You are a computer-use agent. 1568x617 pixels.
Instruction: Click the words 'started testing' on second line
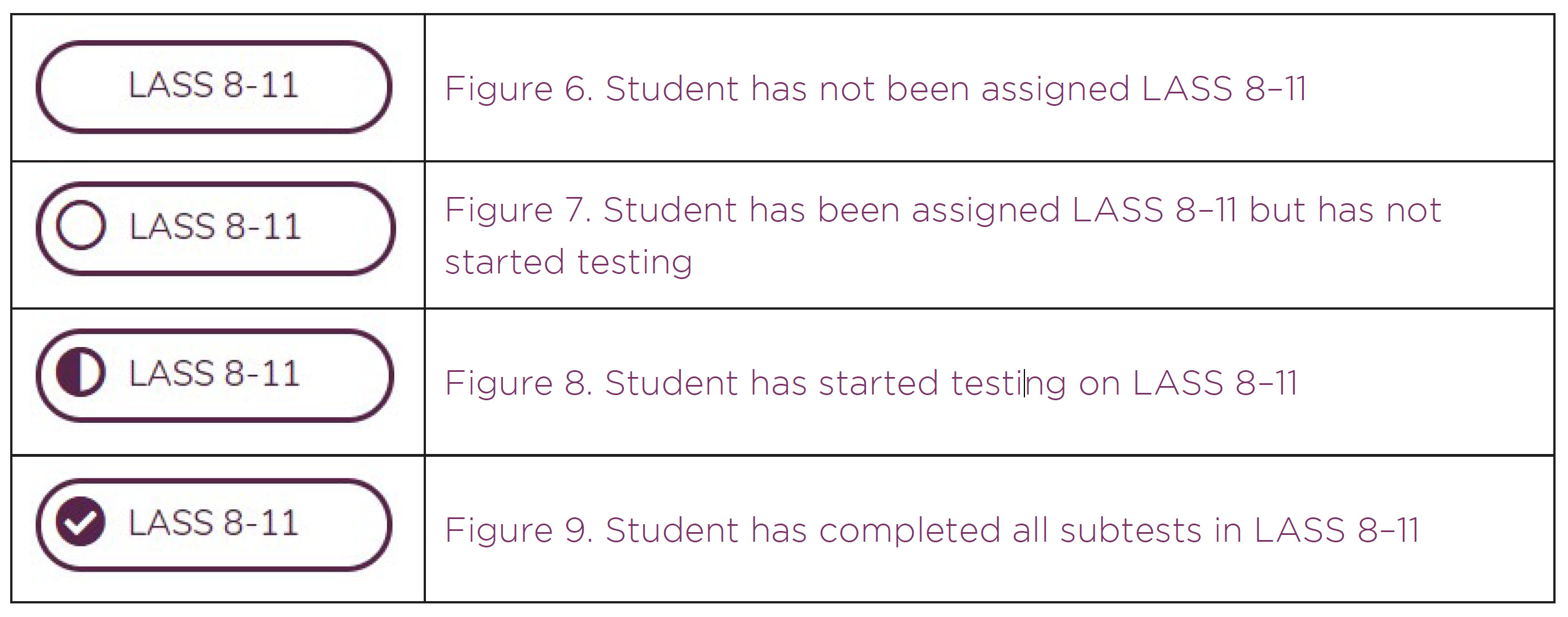[x=568, y=263]
